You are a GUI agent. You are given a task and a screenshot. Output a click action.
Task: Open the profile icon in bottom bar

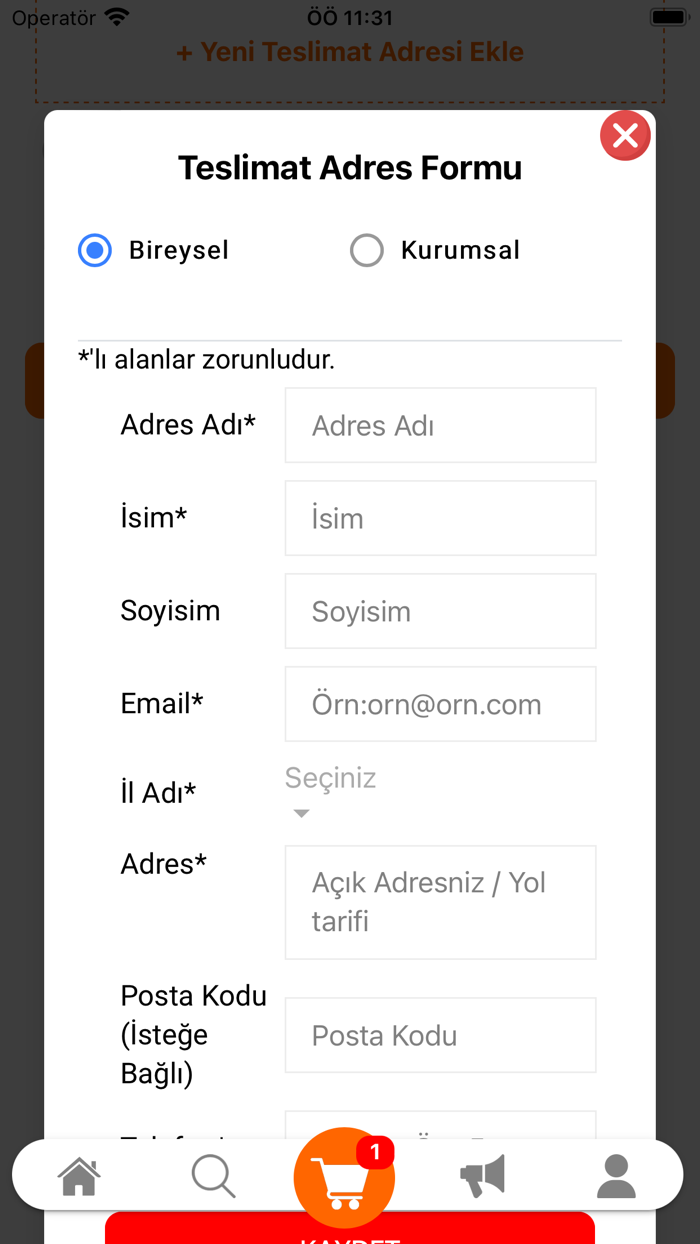point(617,1176)
